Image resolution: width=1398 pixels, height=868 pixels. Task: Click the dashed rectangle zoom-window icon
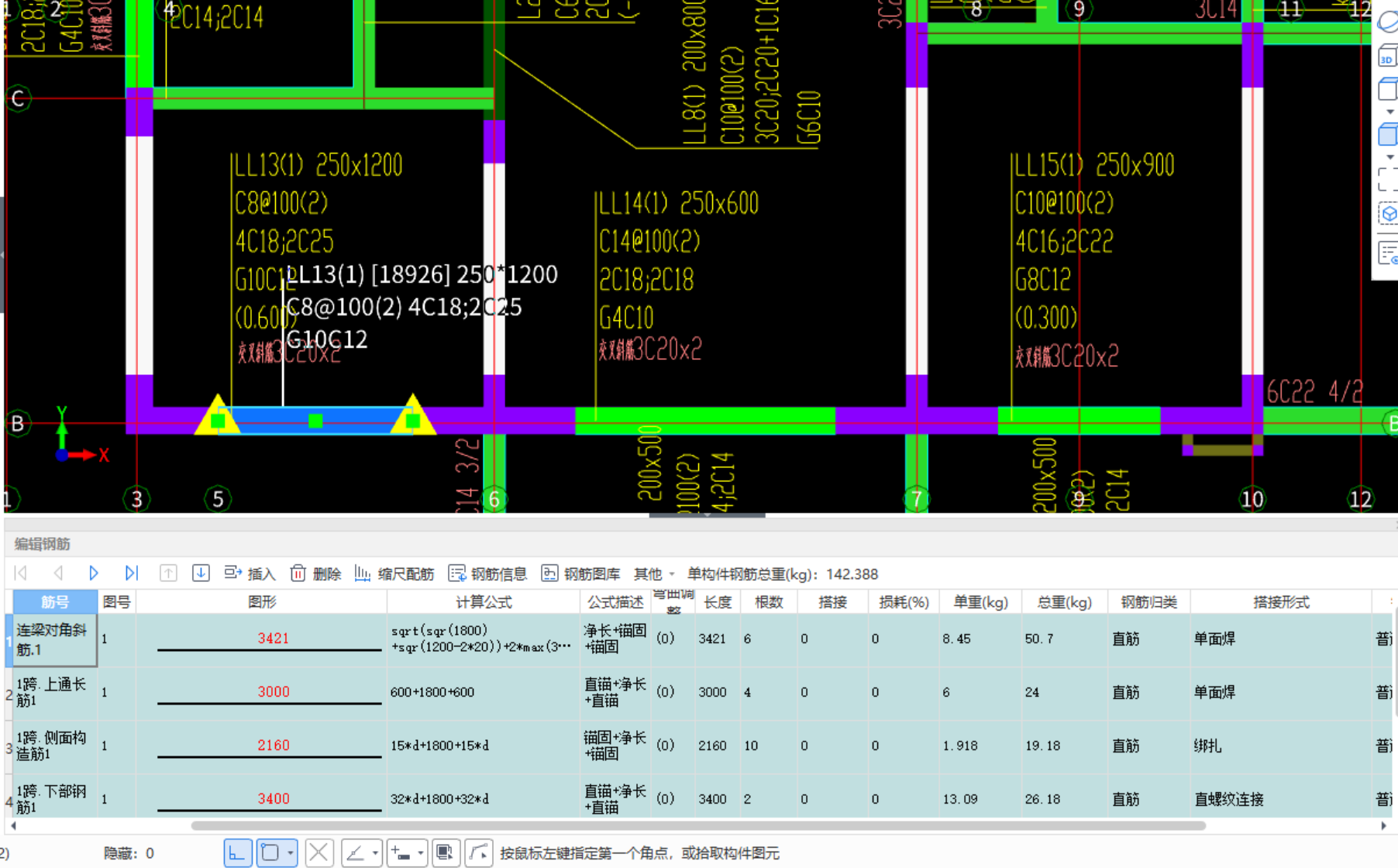pos(1388,180)
